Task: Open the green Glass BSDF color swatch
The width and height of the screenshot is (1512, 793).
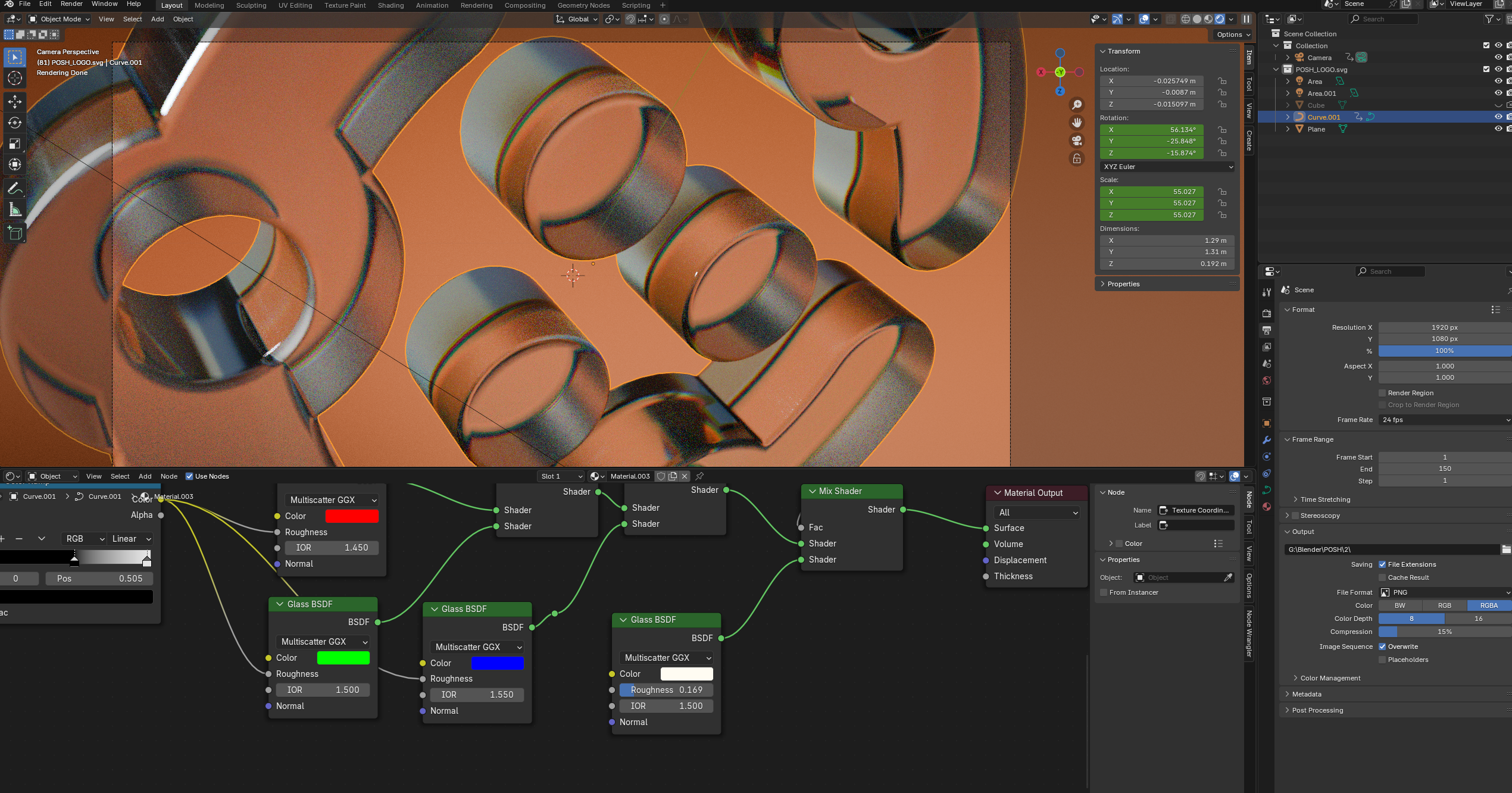Action: tap(343, 658)
